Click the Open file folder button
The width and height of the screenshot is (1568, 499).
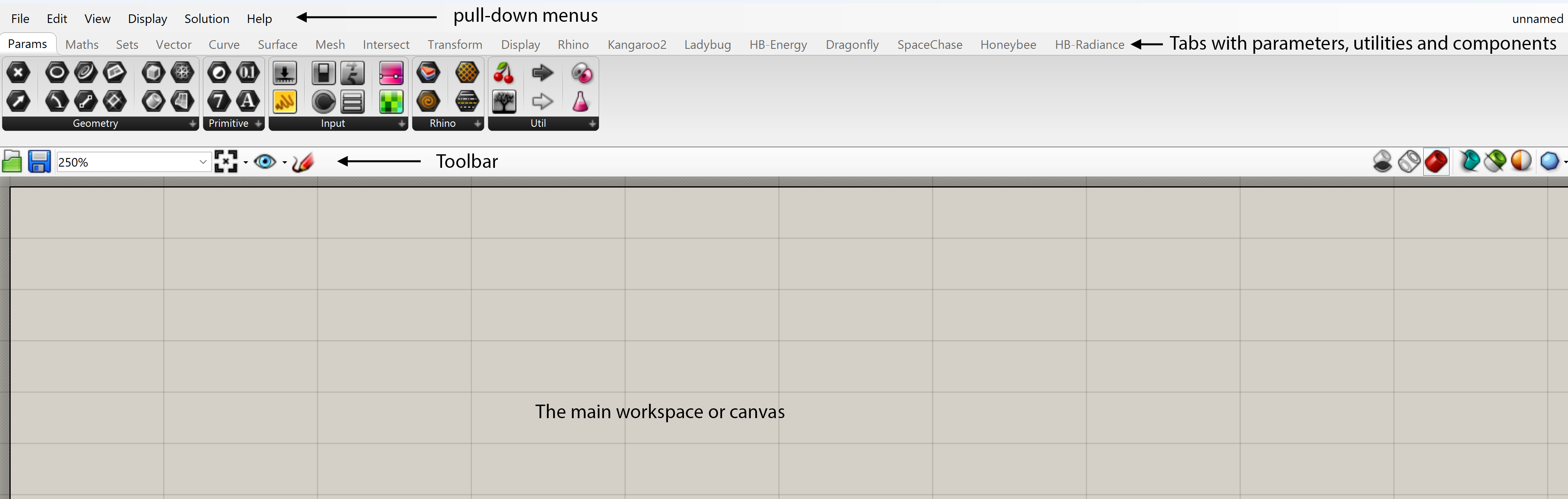(x=12, y=162)
